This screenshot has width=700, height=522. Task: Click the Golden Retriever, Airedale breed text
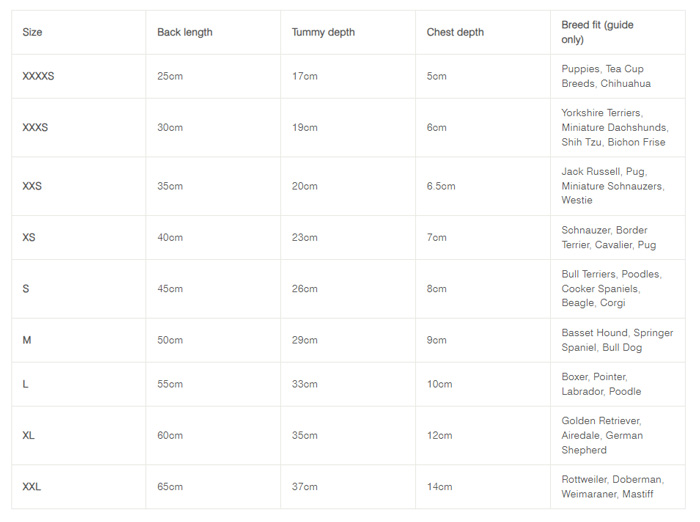click(602, 435)
